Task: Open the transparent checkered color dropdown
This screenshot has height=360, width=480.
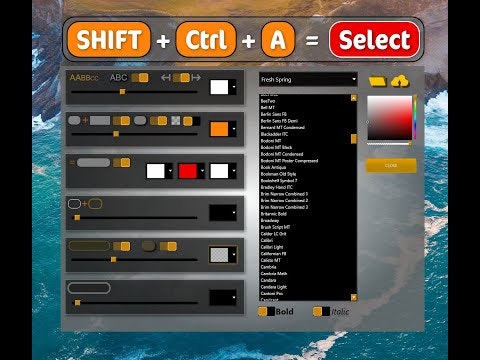Action: pyautogui.click(x=223, y=255)
